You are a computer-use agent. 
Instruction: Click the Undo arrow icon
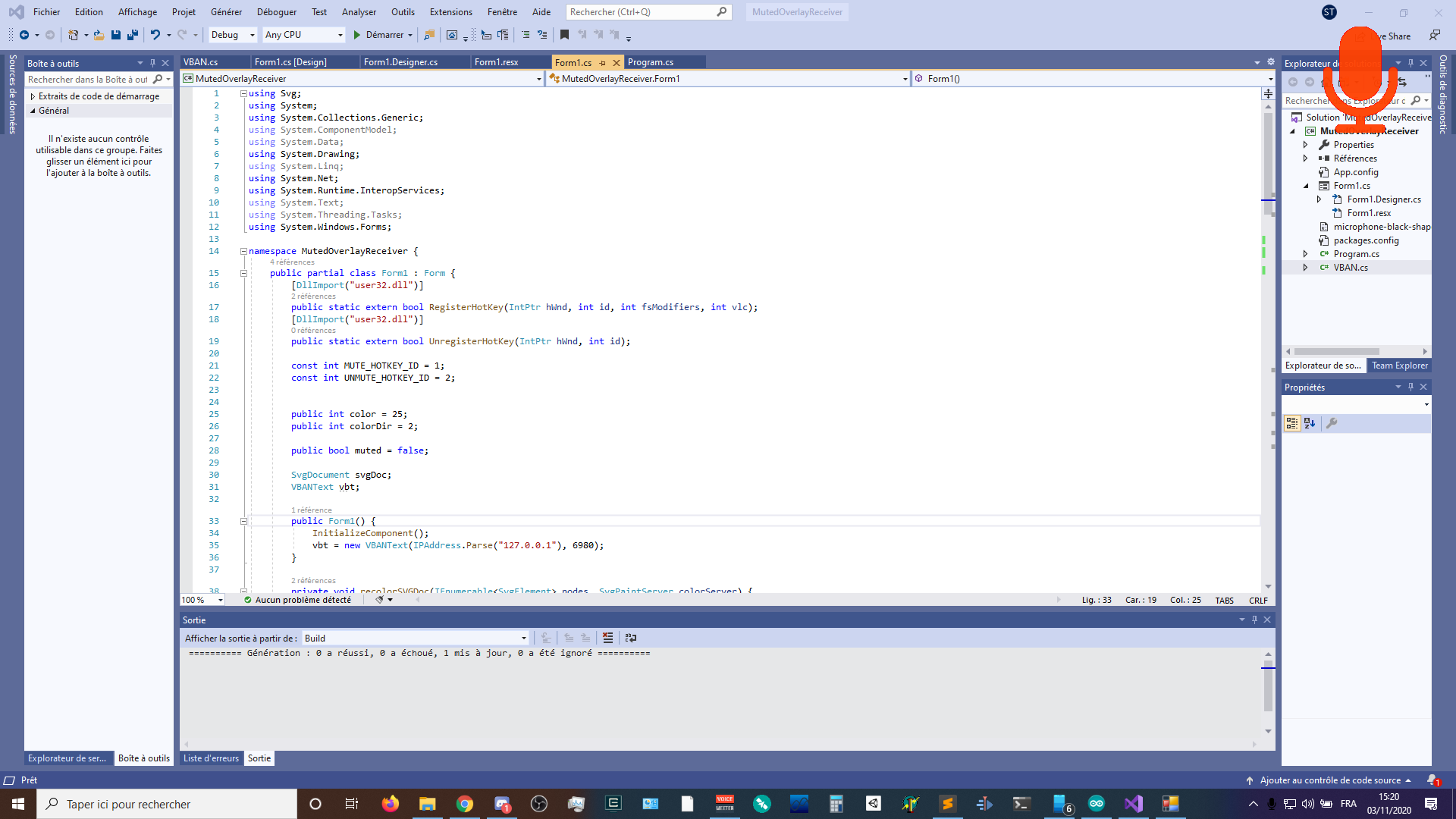(155, 35)
